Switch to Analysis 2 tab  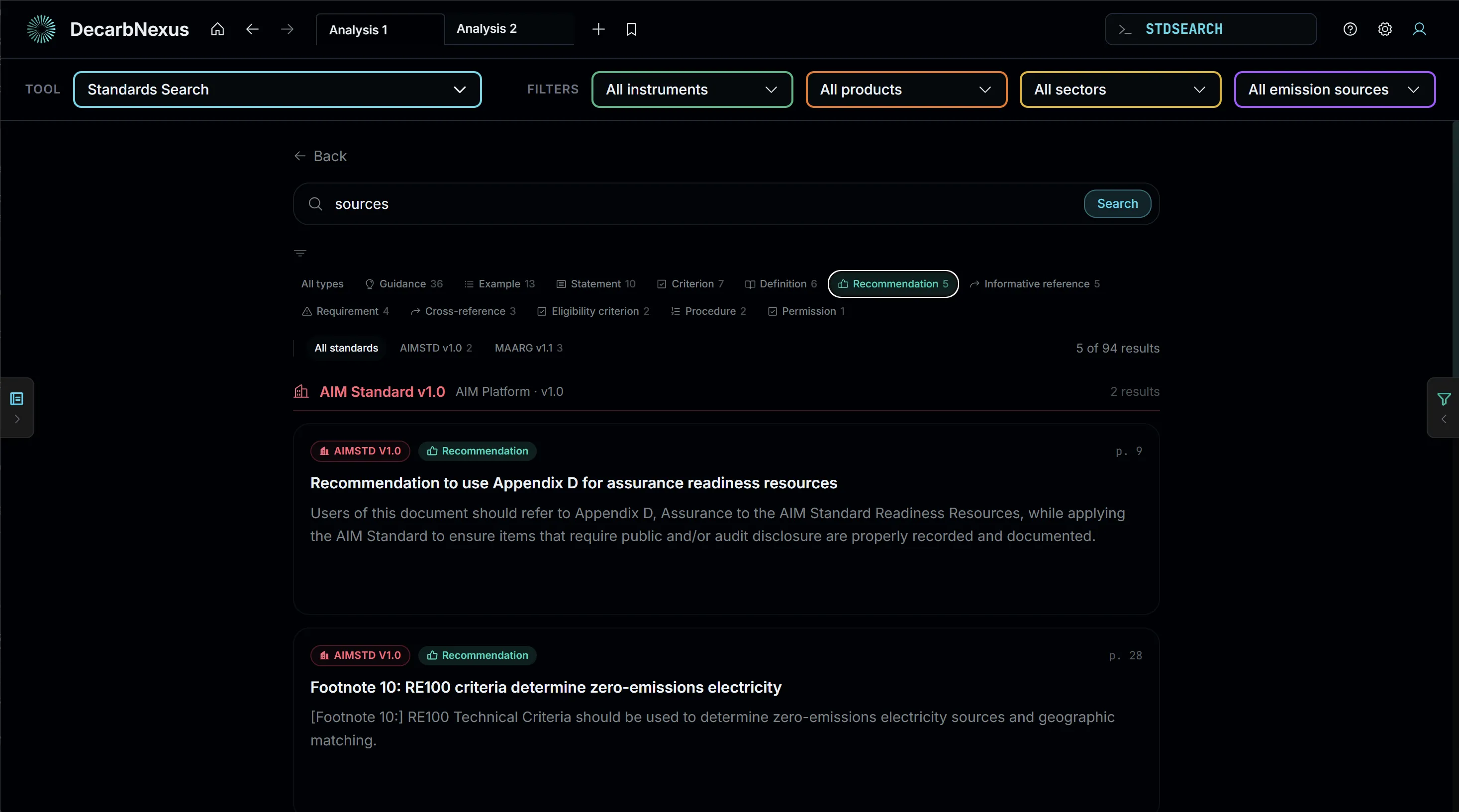(508, 28)
